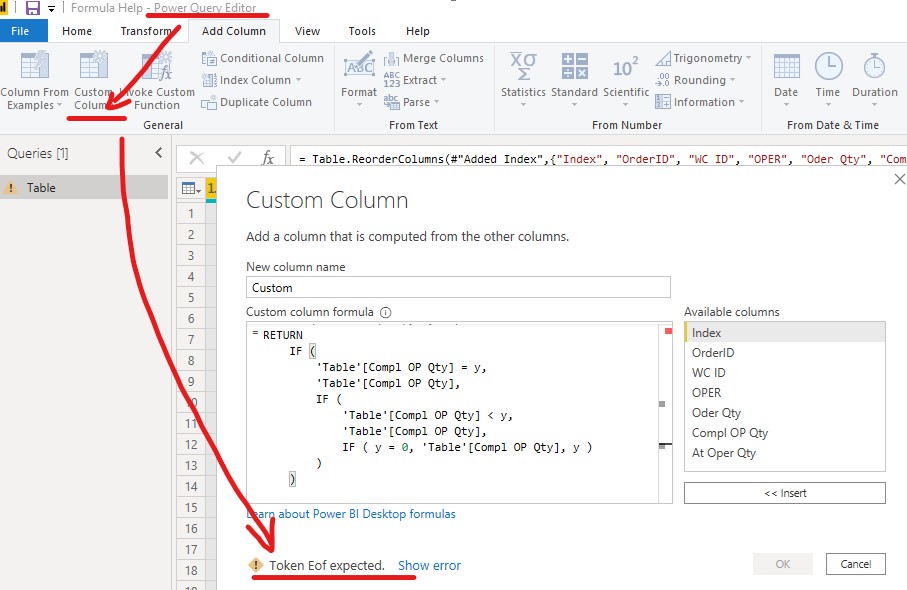Click the New column name field
The height and width of the screenshot is (590, 907).
click(458, 287)
